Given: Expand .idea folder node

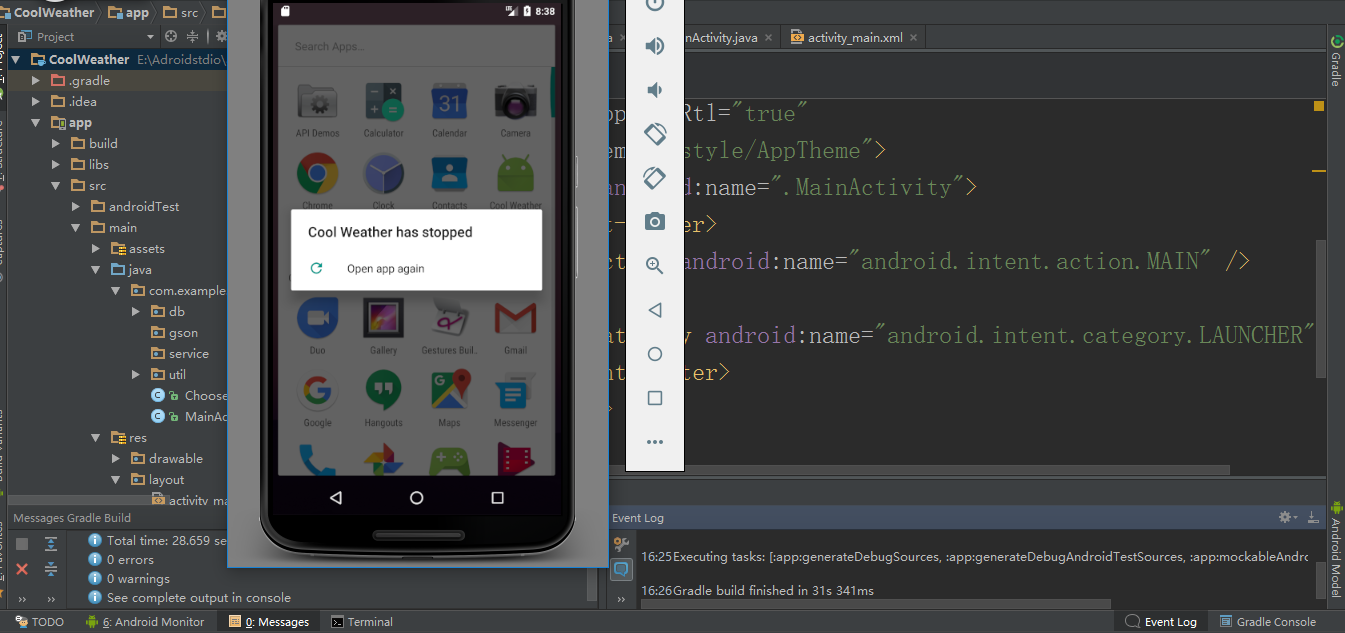Looking at the screenshot, I should pos(36,101).
